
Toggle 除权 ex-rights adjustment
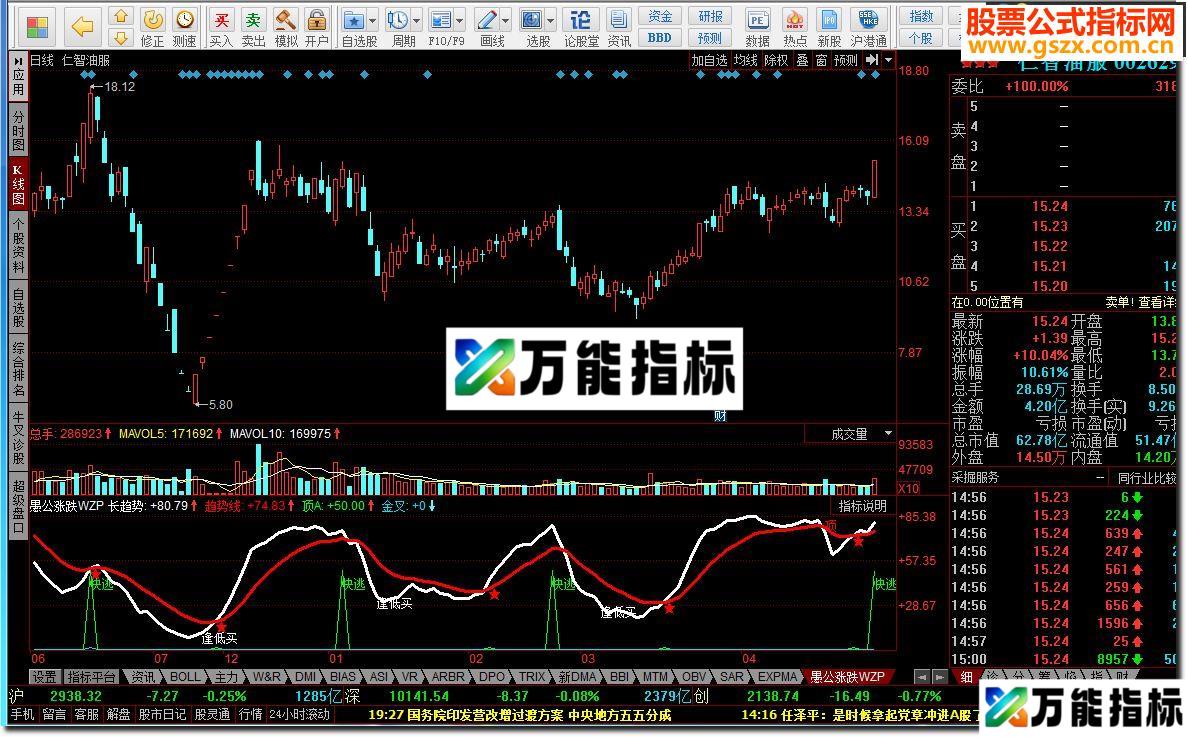[x=775, y=60]
